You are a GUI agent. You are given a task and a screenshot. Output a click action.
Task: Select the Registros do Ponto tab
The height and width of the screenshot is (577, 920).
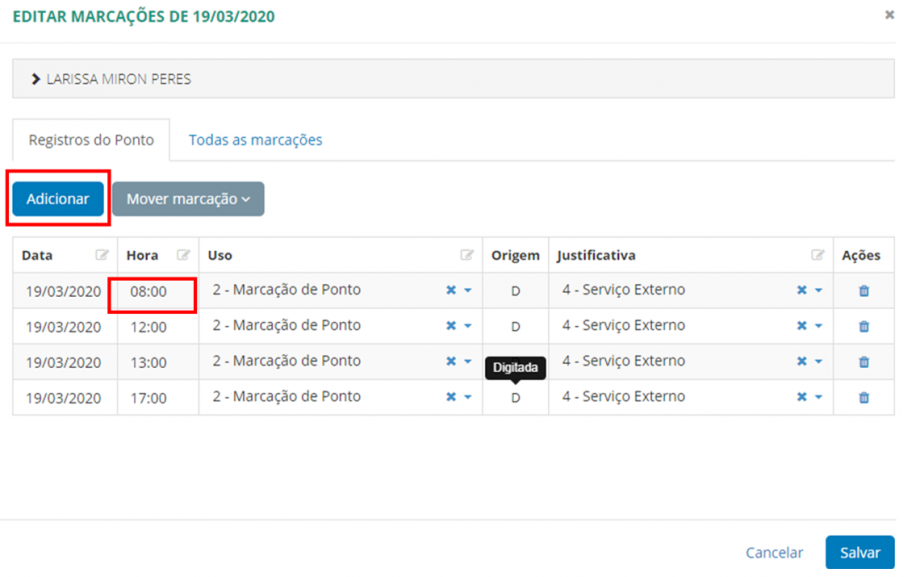pos(91,140)
